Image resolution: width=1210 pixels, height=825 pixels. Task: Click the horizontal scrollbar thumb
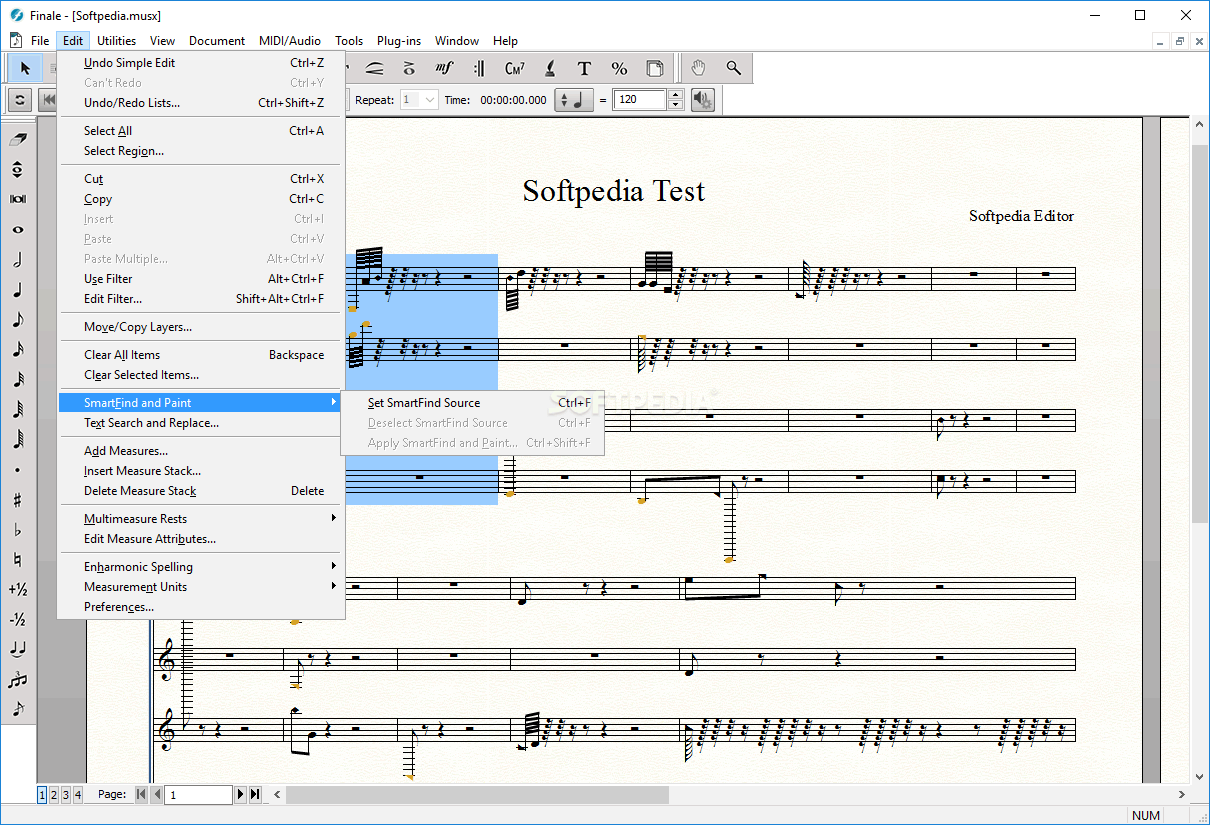(477, 795)
